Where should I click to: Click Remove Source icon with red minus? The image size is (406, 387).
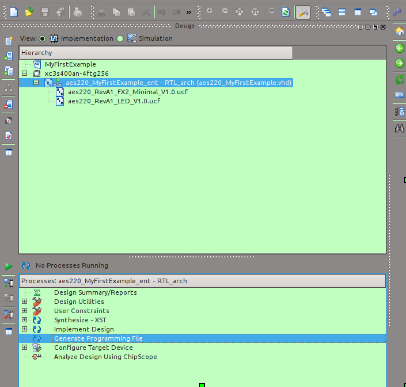coord(9,104)
